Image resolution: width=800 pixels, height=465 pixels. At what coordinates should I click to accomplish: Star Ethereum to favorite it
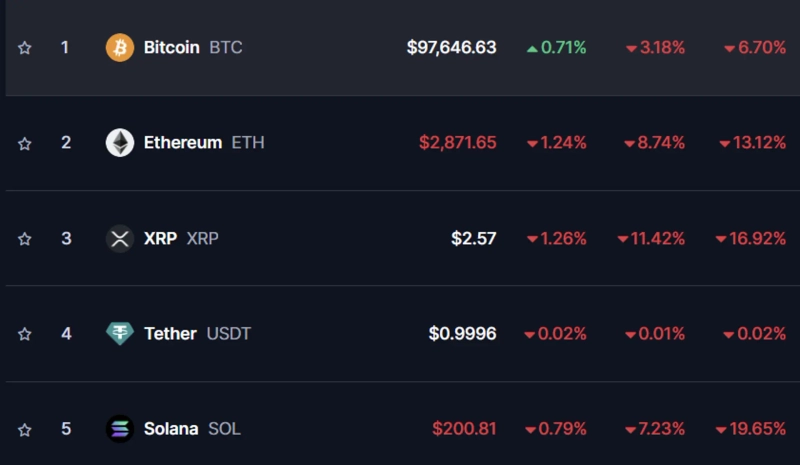pos(25,143)
